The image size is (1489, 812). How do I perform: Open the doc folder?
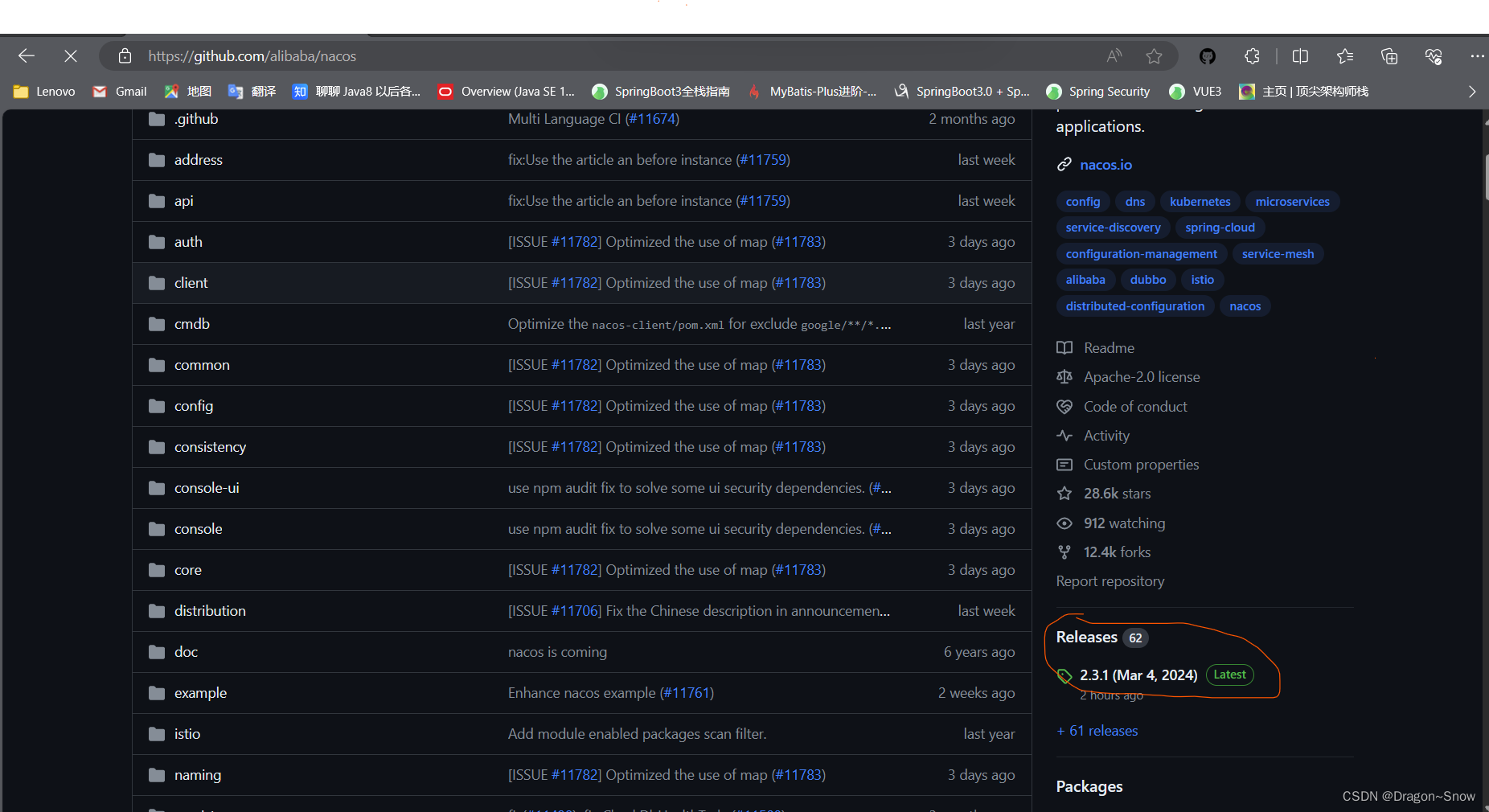tap(186, 652)
